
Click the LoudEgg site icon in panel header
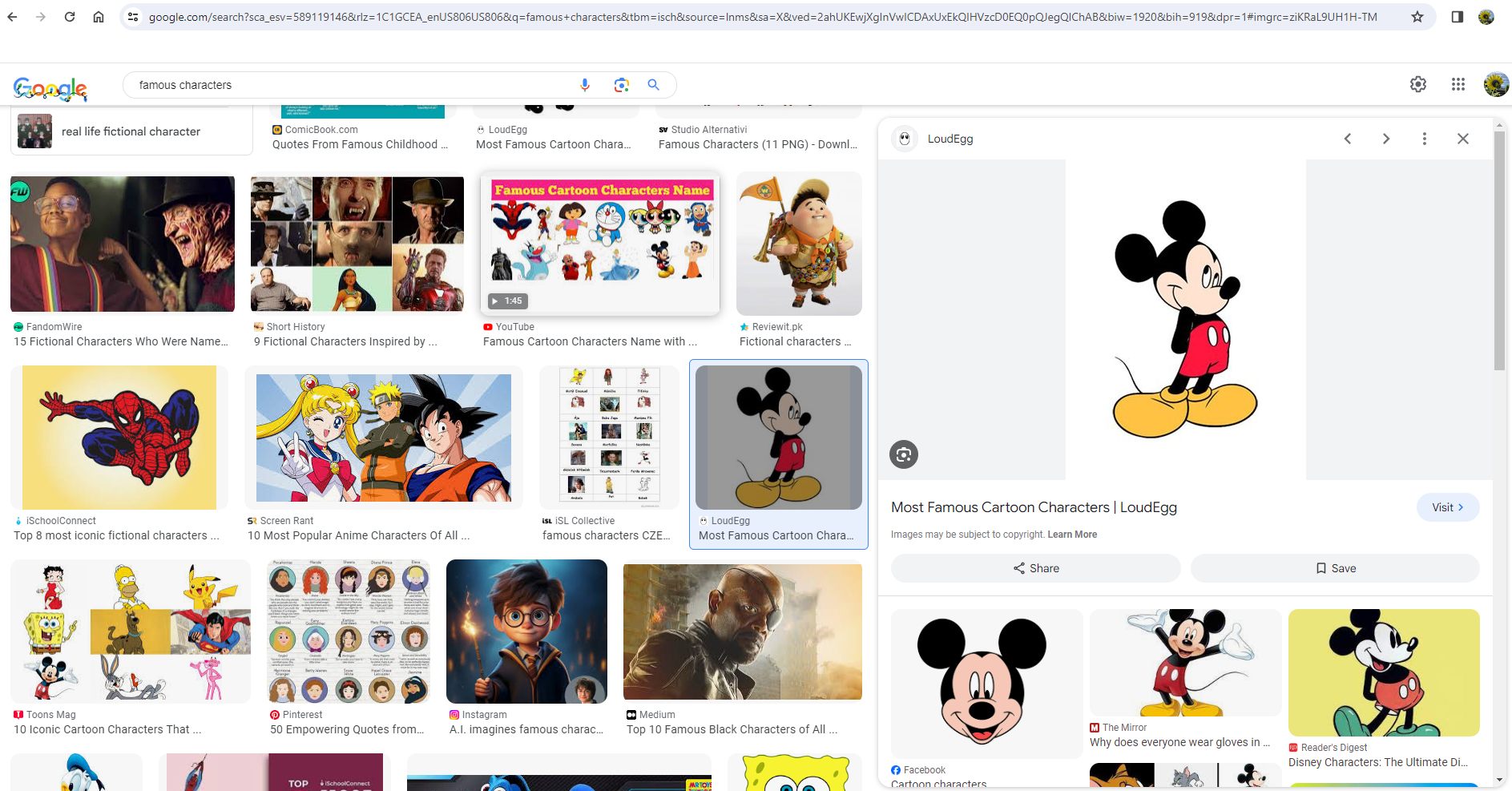905,139
